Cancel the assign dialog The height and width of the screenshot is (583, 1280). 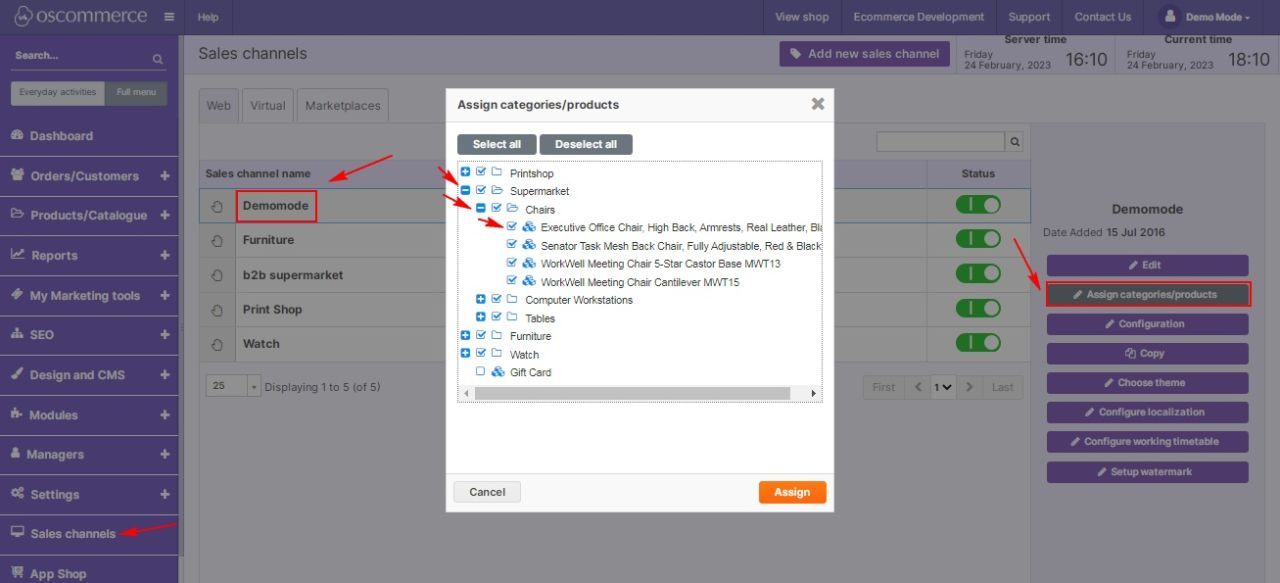pos(487,492)
